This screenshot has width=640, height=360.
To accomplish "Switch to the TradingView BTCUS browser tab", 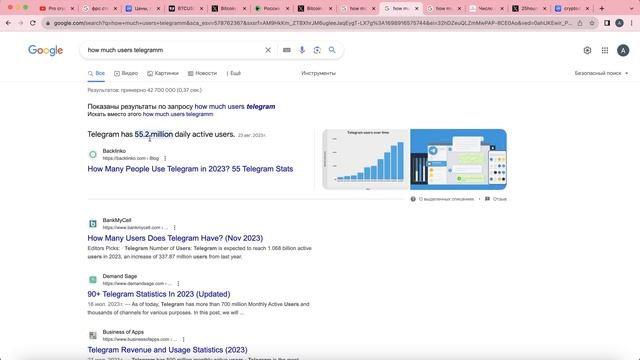I will coord(184,8).
